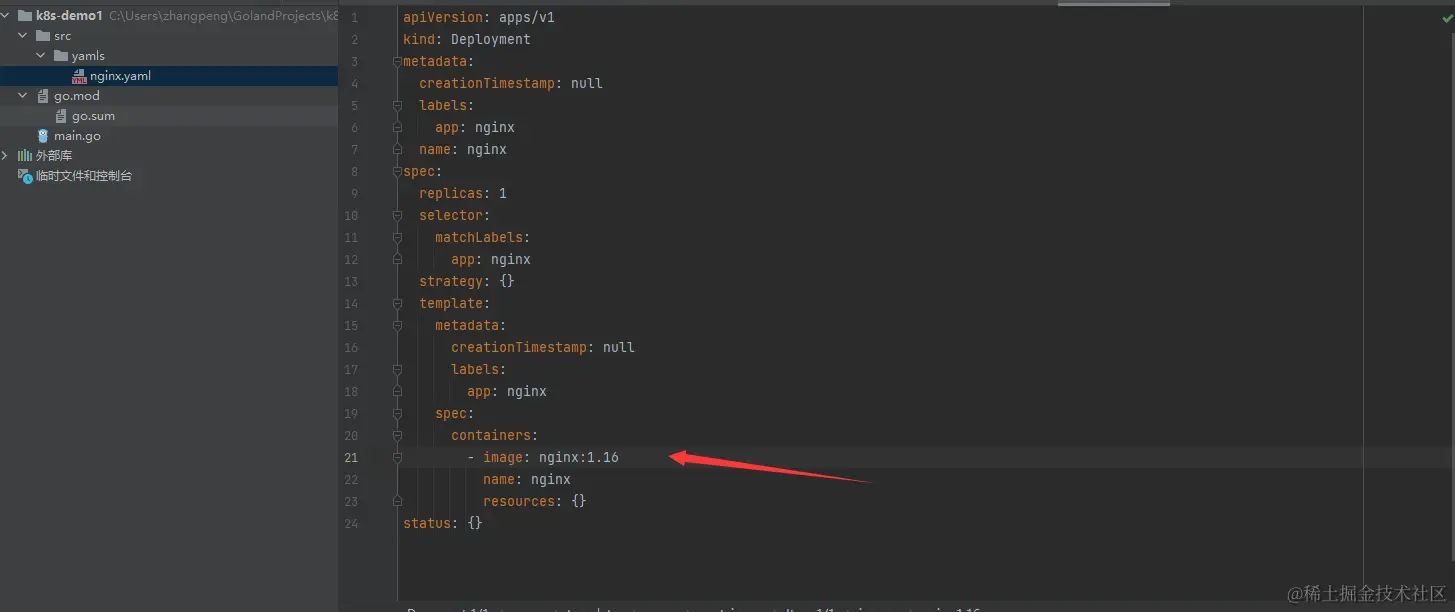Viewport: 1455px width, 612px height.
Task: Click line number 21 in the gutter
Action: (x=351, y=458)
